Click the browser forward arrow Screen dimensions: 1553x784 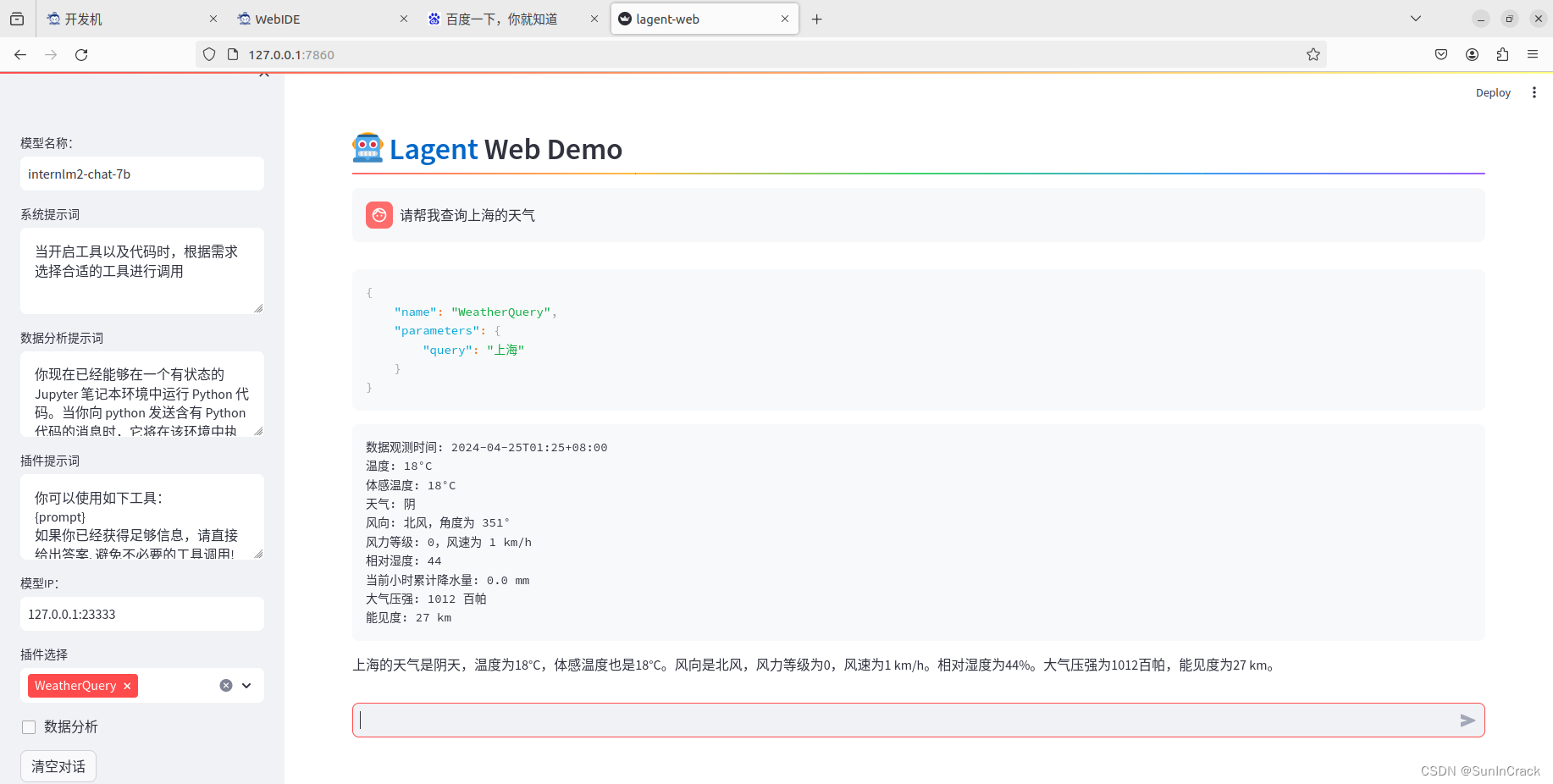click(51, 54)
